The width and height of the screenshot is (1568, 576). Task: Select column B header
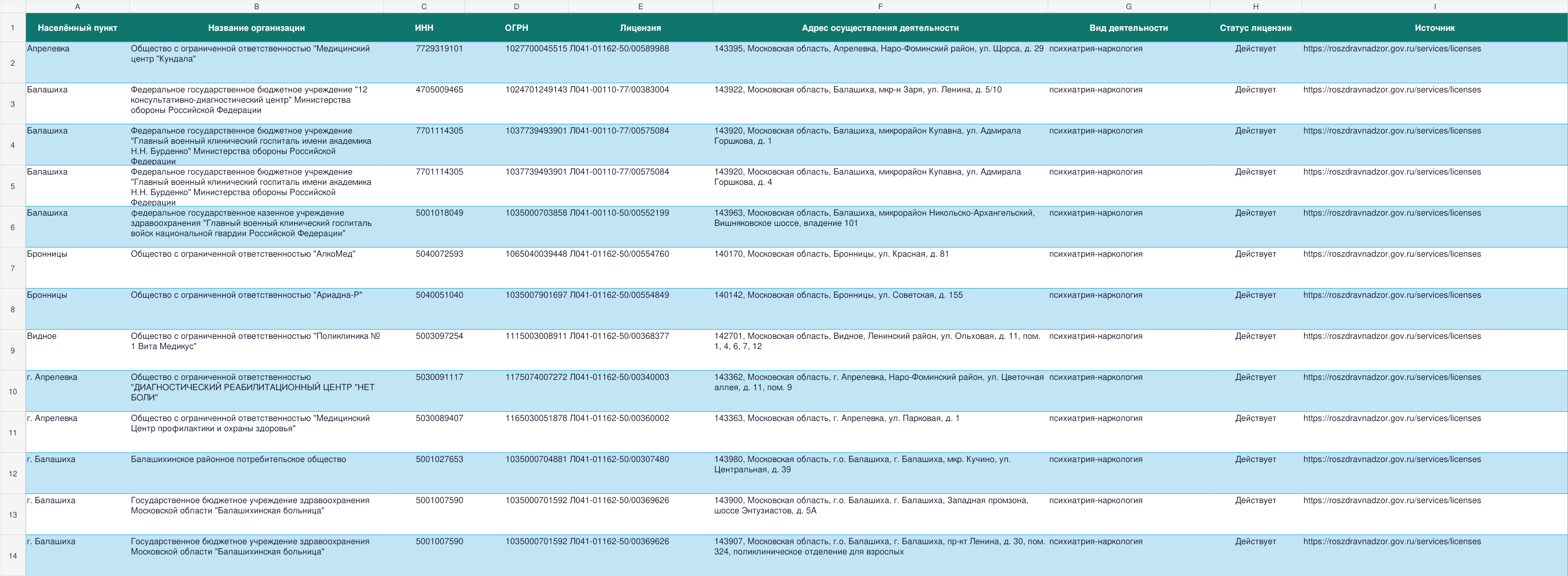coord(256,6)
